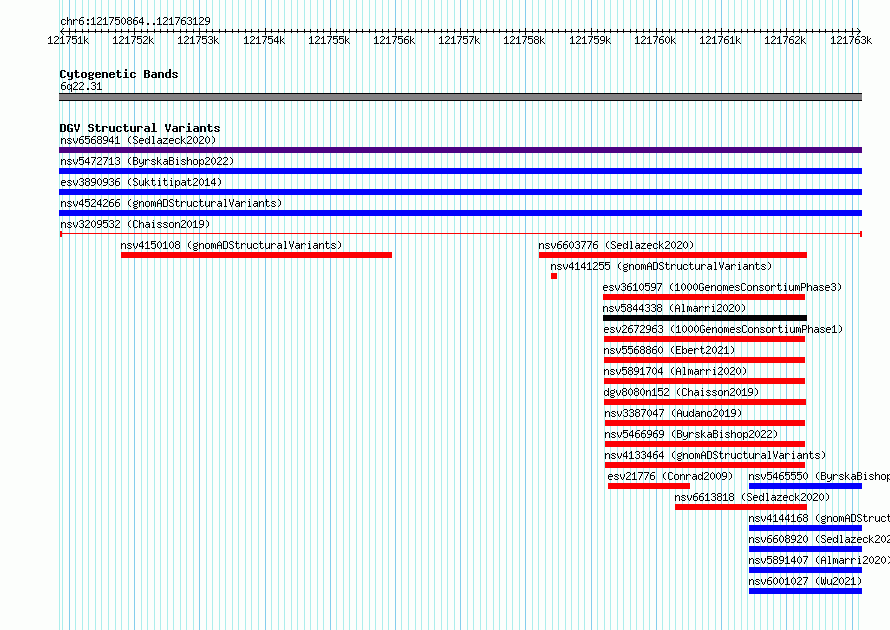Viewport: 890px width, 630px height.
Task: Open the nsv6613818 (Sedlazeck2020) label
Action: coord(752,497)
